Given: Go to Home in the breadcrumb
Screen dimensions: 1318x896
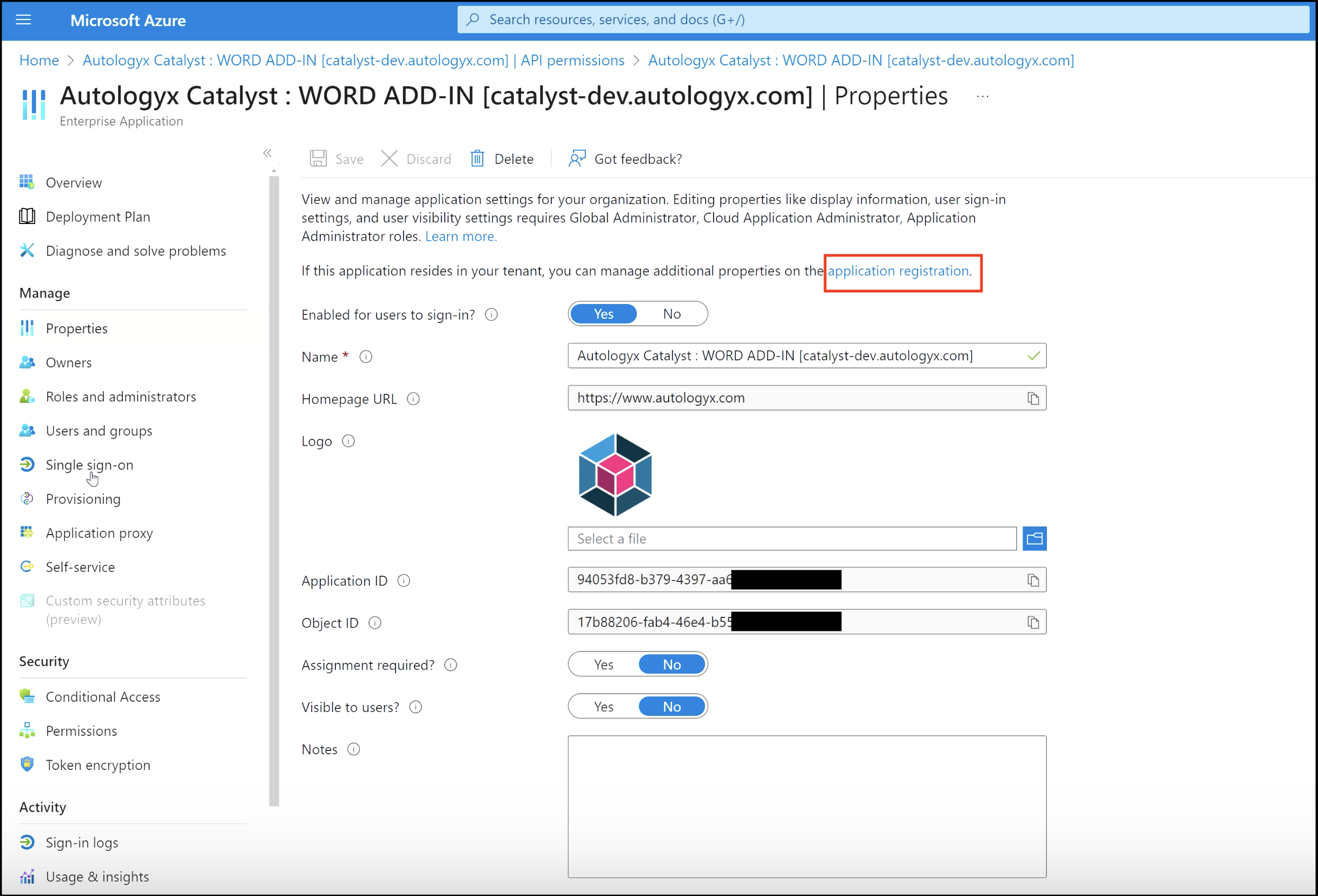Looking at the screenshot, I should pyautogui.click(x=39, y=60).
